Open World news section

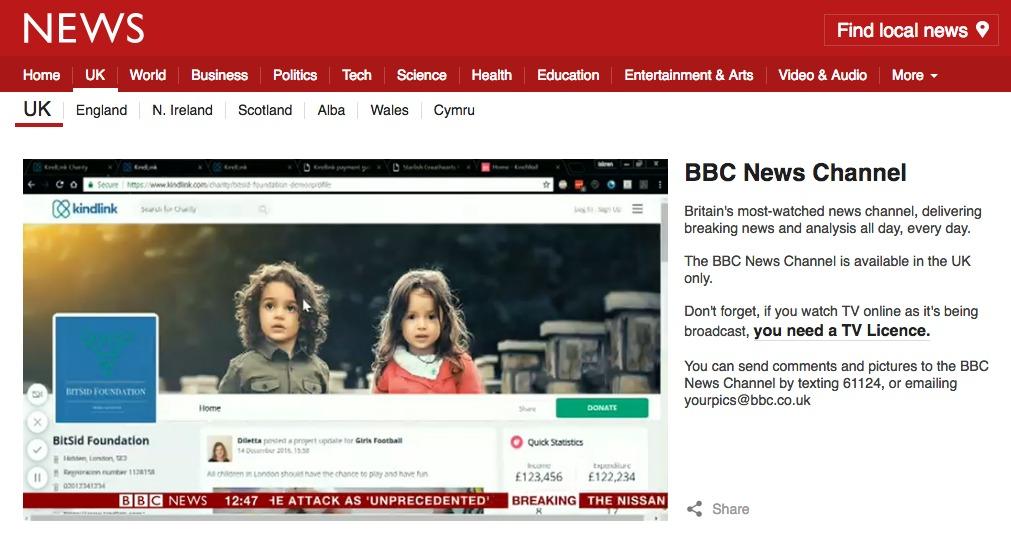148,75
